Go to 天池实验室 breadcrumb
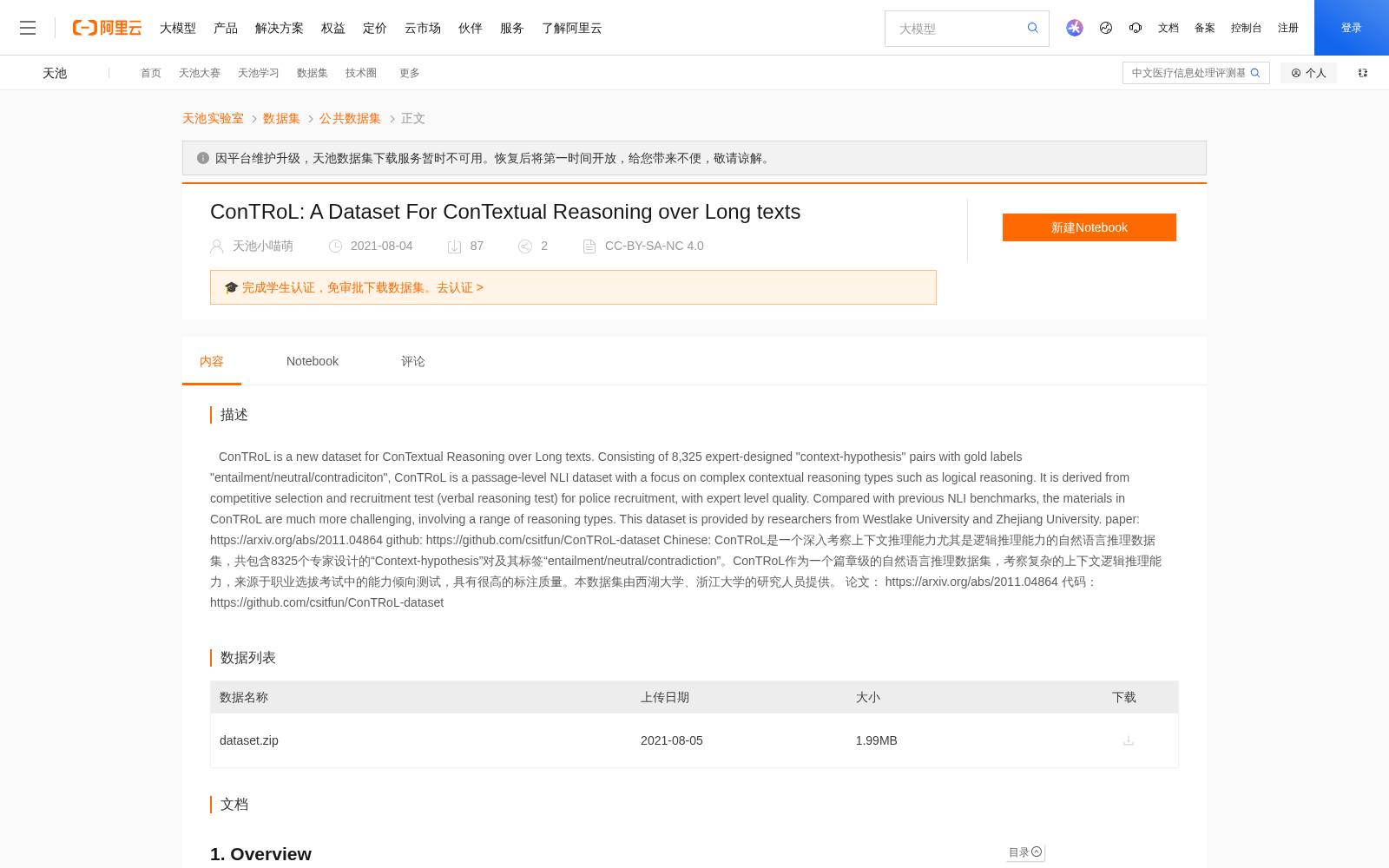The image size is (1389, 868). point(213,118)
